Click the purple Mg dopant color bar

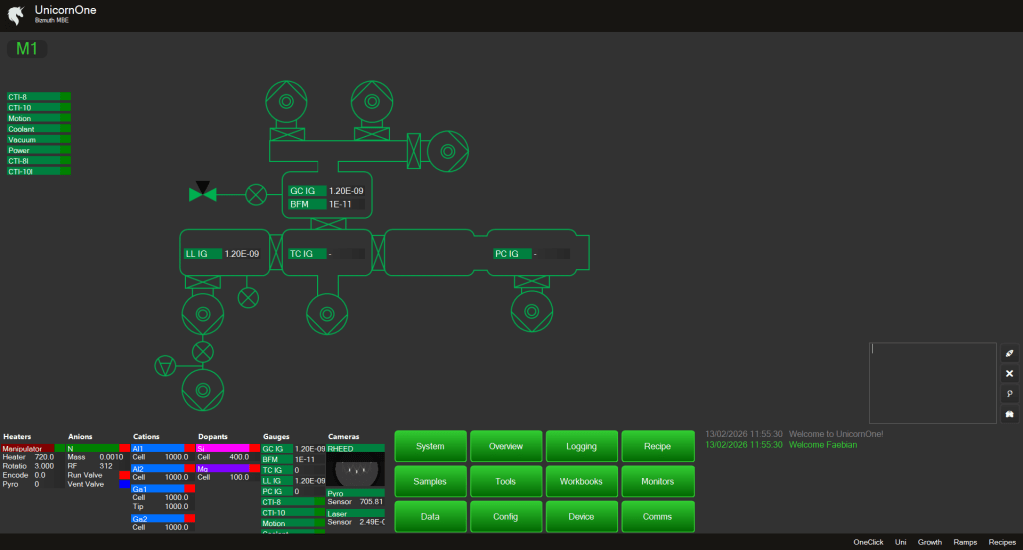[x=222, y=468]
